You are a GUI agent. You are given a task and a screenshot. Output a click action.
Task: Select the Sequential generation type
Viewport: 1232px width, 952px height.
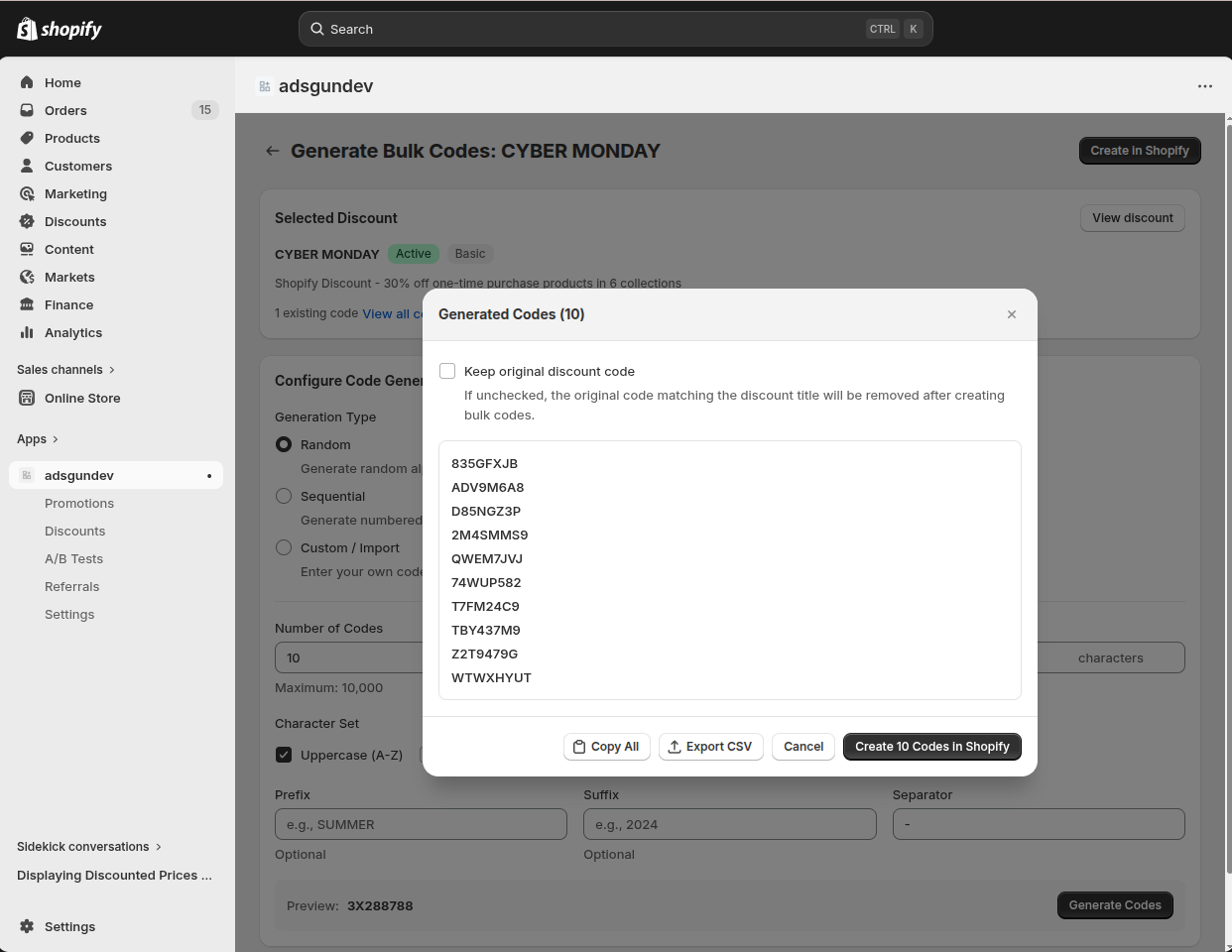(x=284, y=496)
